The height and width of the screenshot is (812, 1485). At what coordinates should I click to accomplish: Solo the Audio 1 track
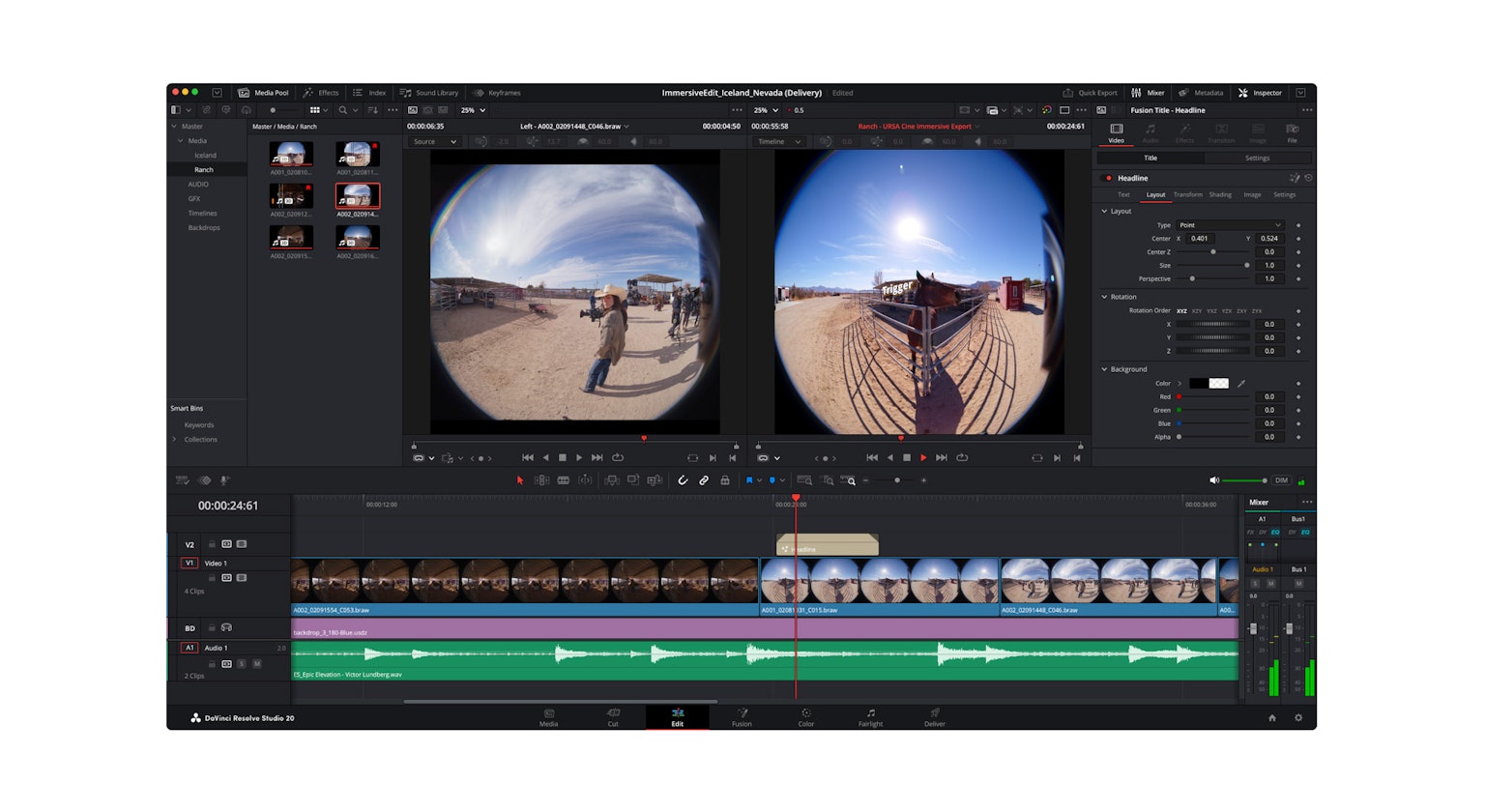click(244, 664)
